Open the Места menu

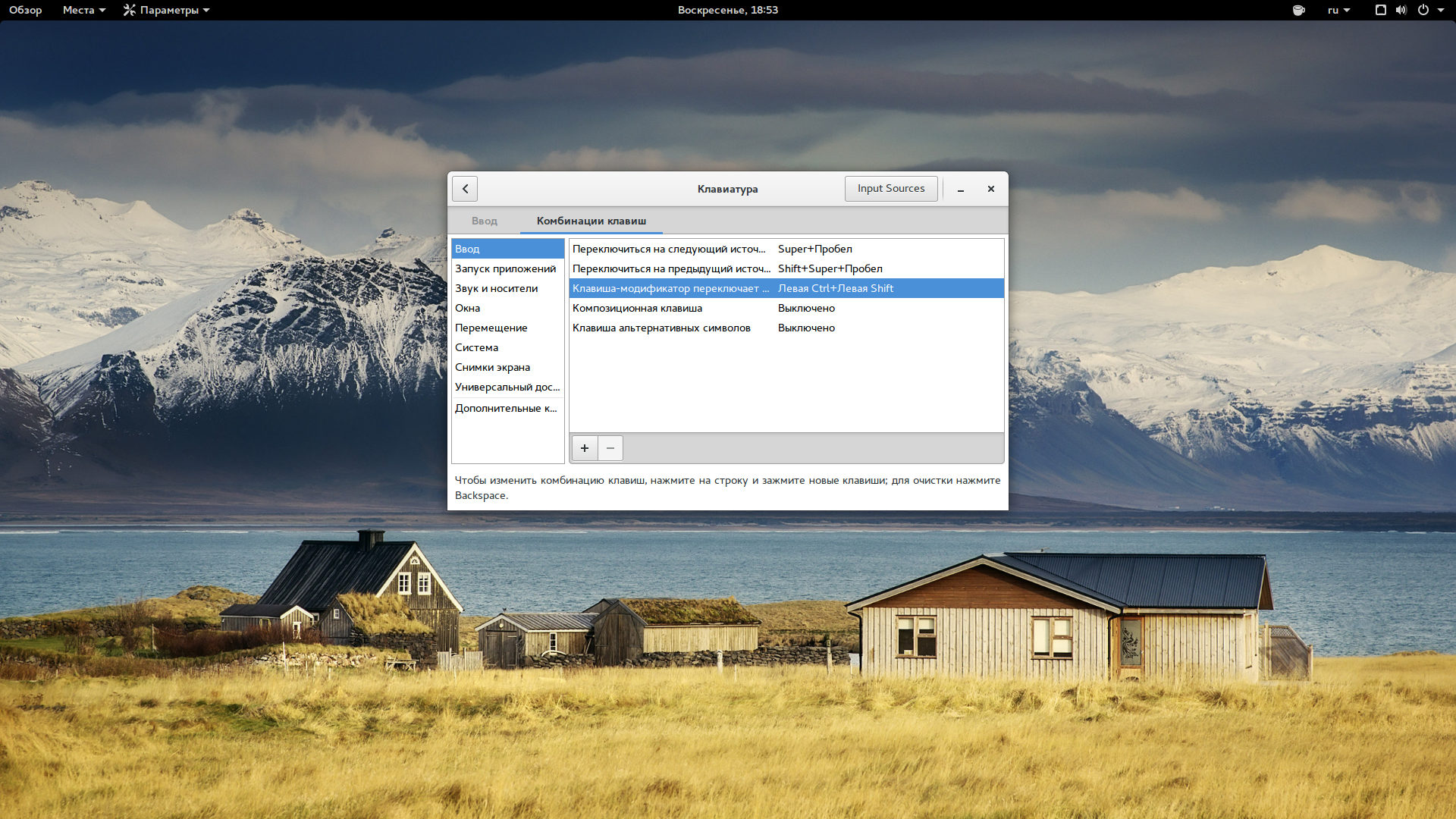(84, 10)
